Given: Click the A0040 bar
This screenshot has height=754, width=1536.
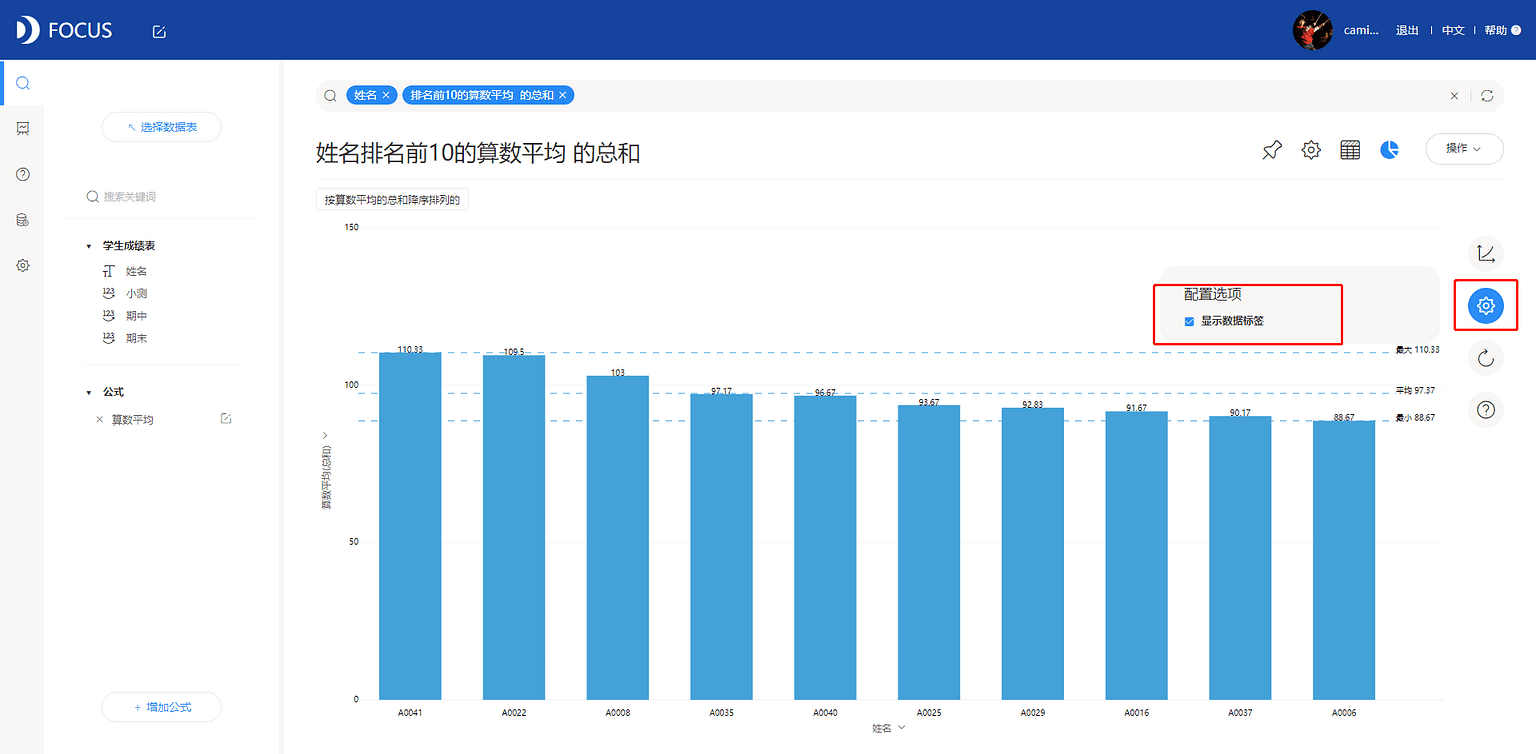Looking at the screenshot, I should [x=825, y=548].
